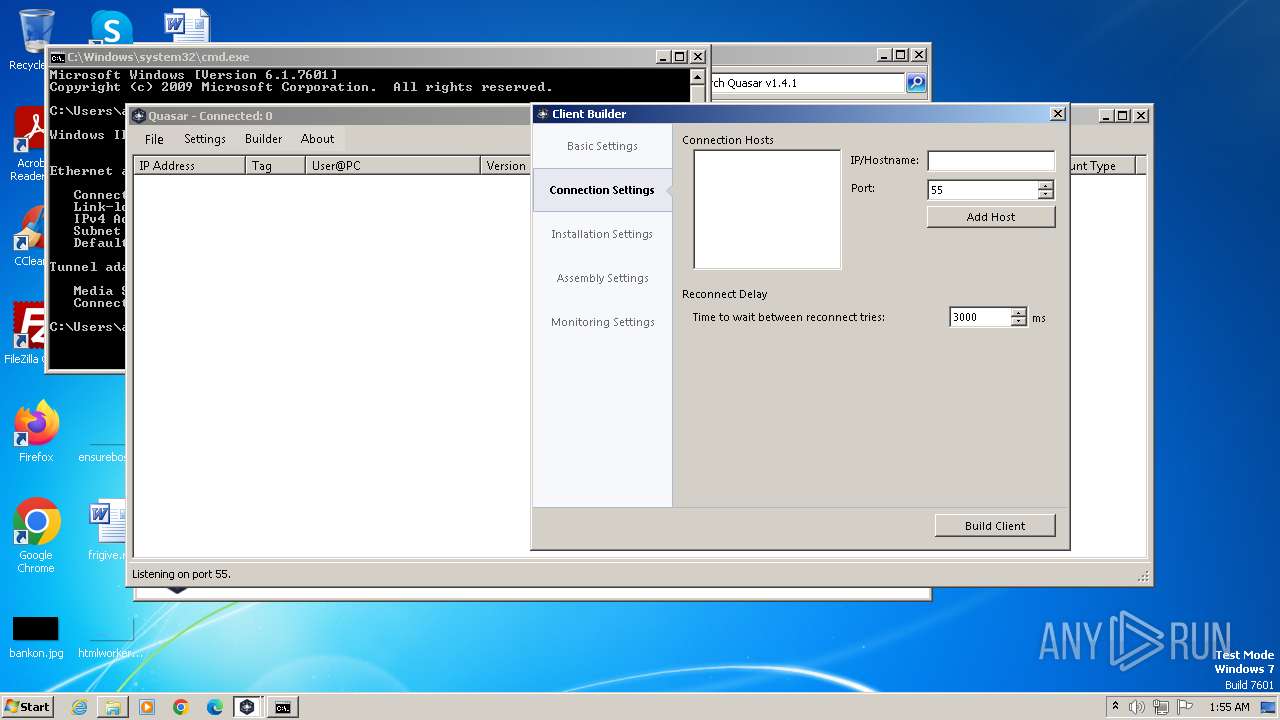This screenshot has height=720, width=1280.
Task: Sort by the Tag column header
Action: (276, 166)
